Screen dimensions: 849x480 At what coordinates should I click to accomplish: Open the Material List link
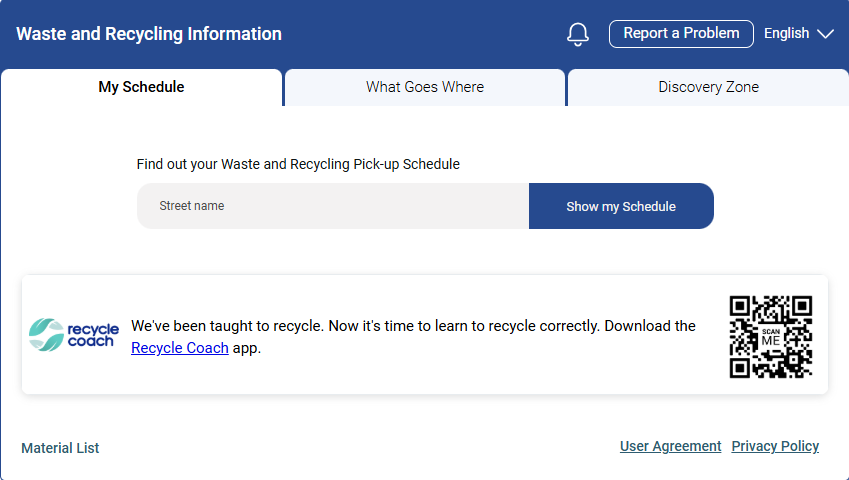(x=60, y=448)
